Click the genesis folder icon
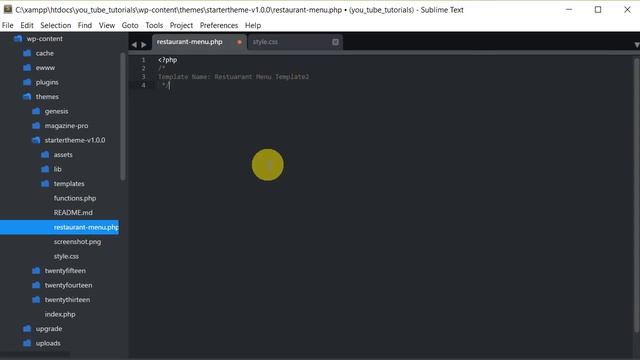Image resolution: width=640 pixels, height=360 pixels. click(36, 111)
